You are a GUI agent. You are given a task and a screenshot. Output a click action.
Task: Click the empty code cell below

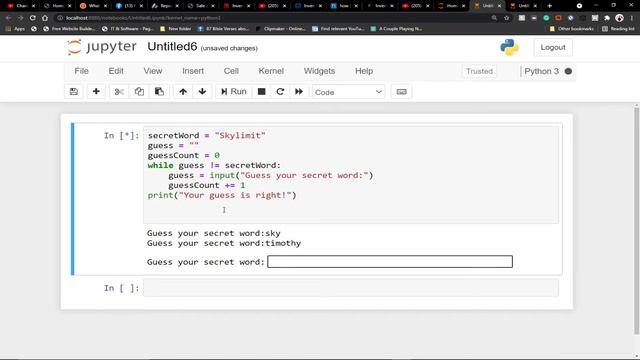point(351,288)
